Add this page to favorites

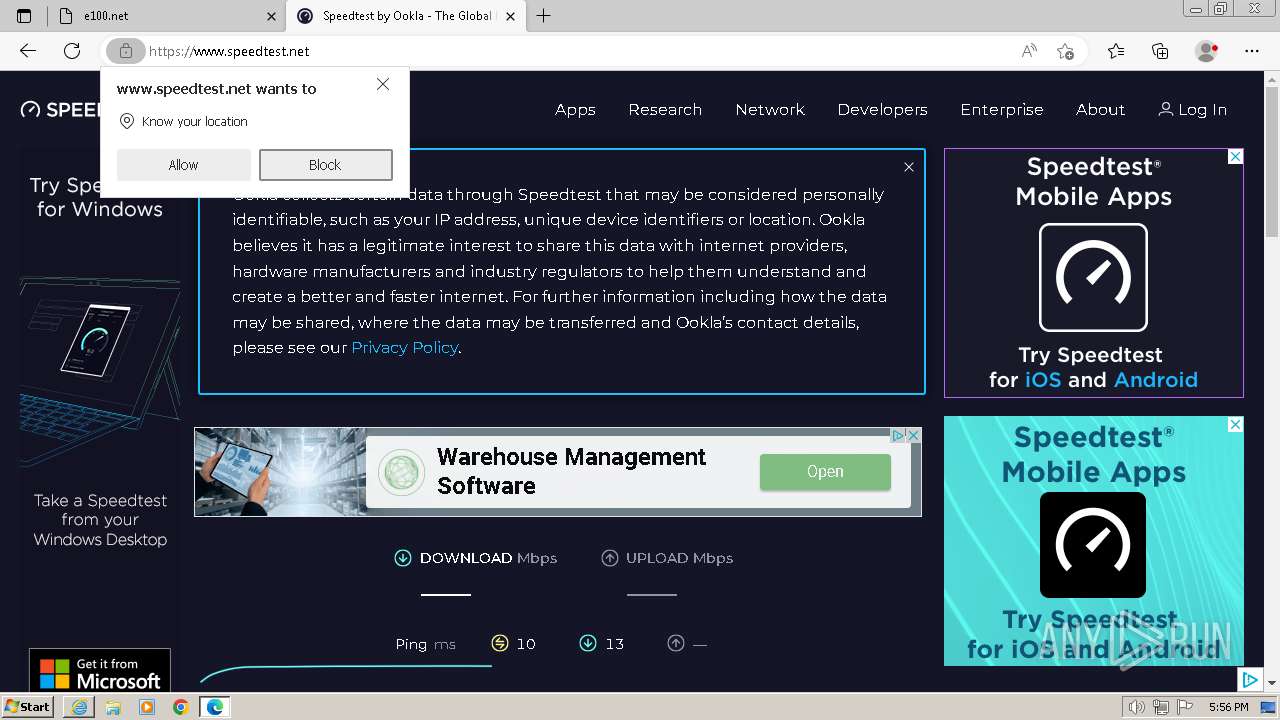click(x=1066, y=51)
